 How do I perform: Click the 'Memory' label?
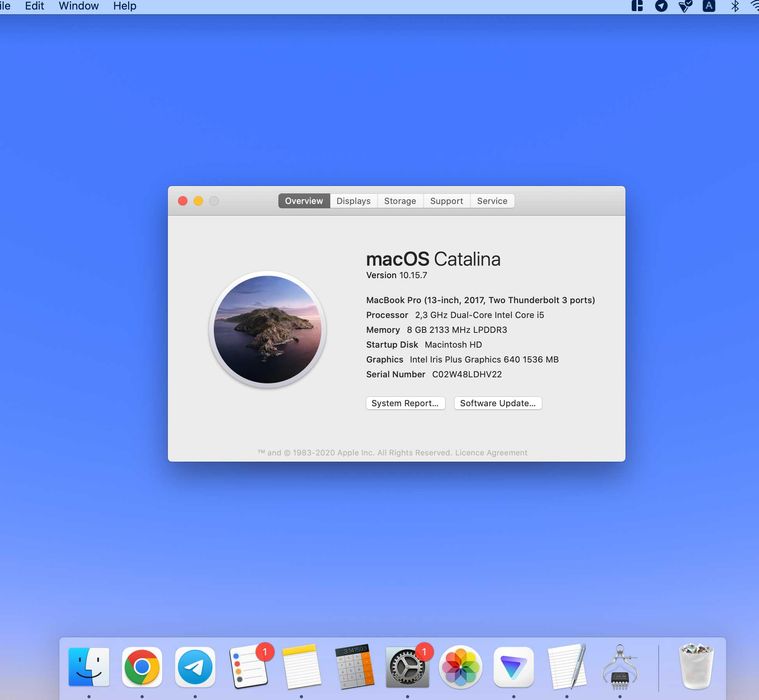click(383, 330)
